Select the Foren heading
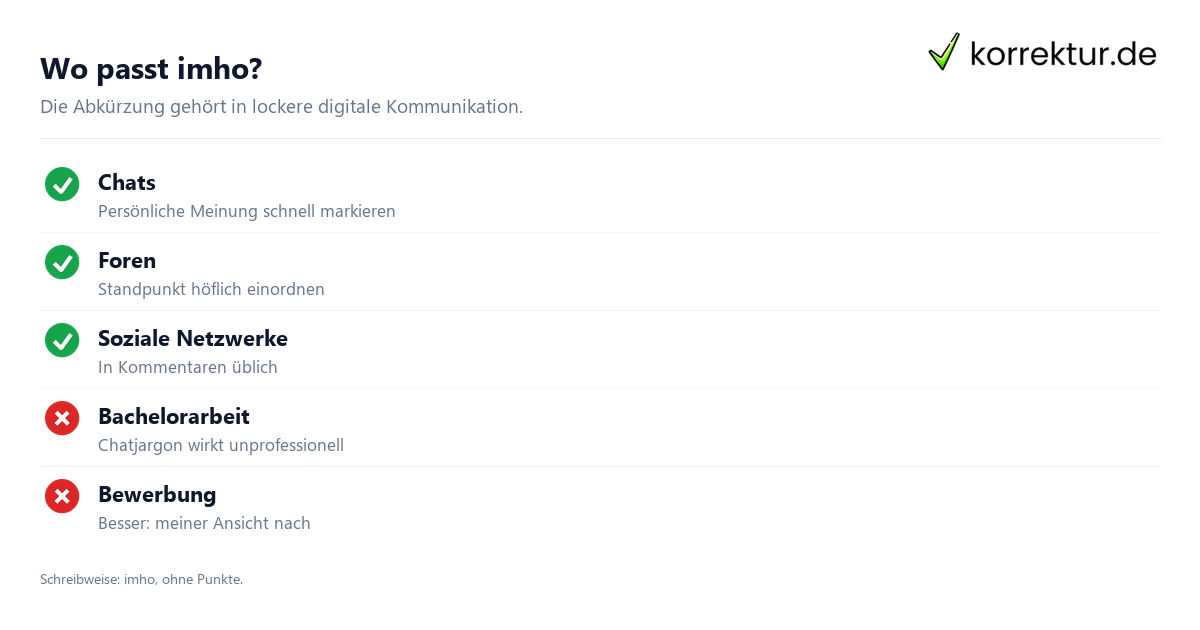Image resolution: width=1200 pixels, height=630 pixels. click(x=127, y=260)
